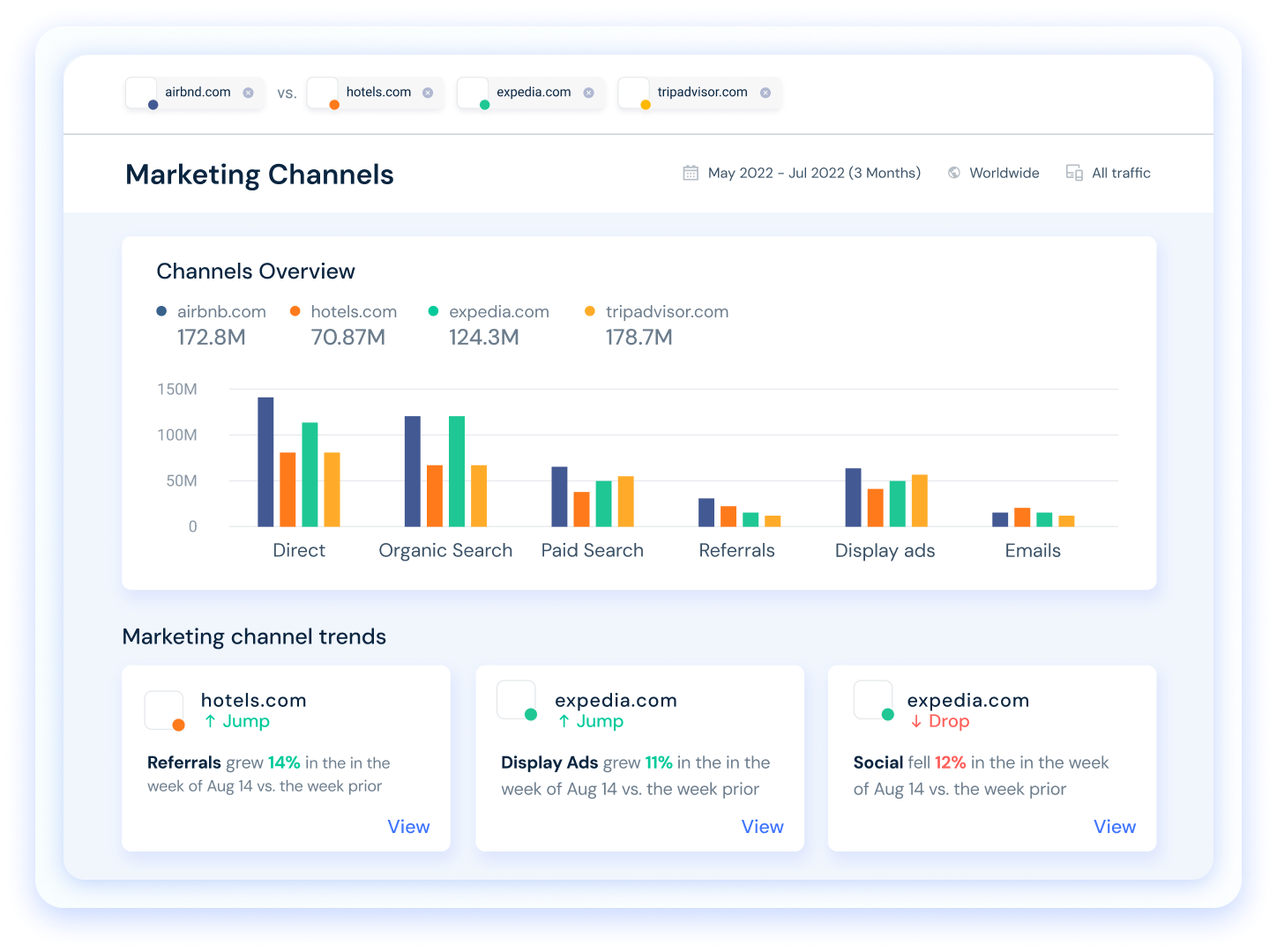Click the Drop indicator on expedia.com card
Screen dimensions: 1277x952
(940, 721)
